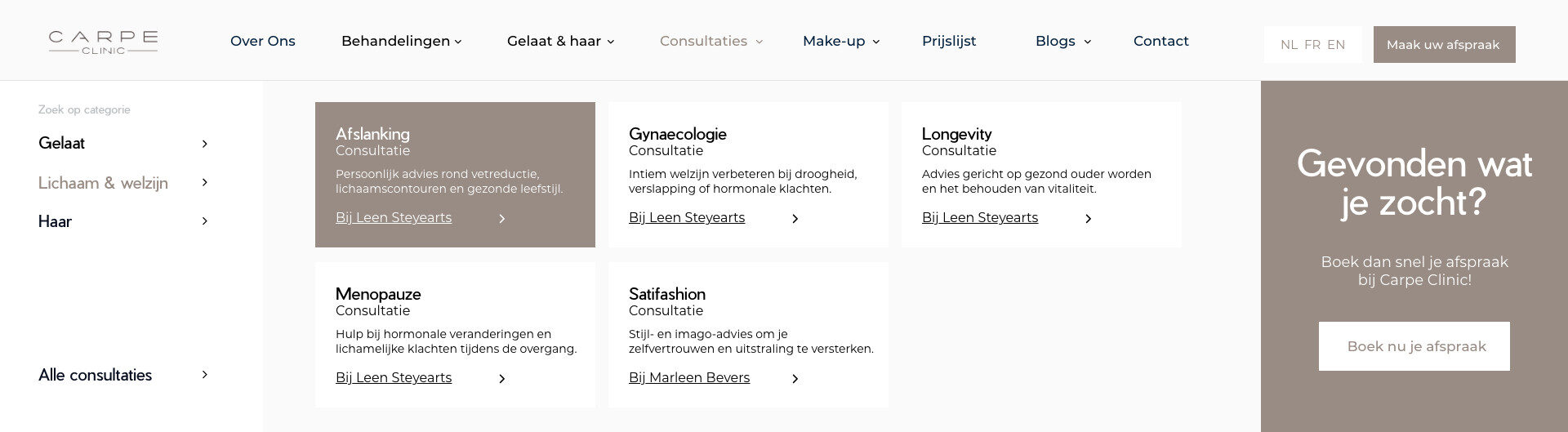This screenshot has height=432, width=1568.
Task: Go to the Over Ons page
Action: coord(263,41)
